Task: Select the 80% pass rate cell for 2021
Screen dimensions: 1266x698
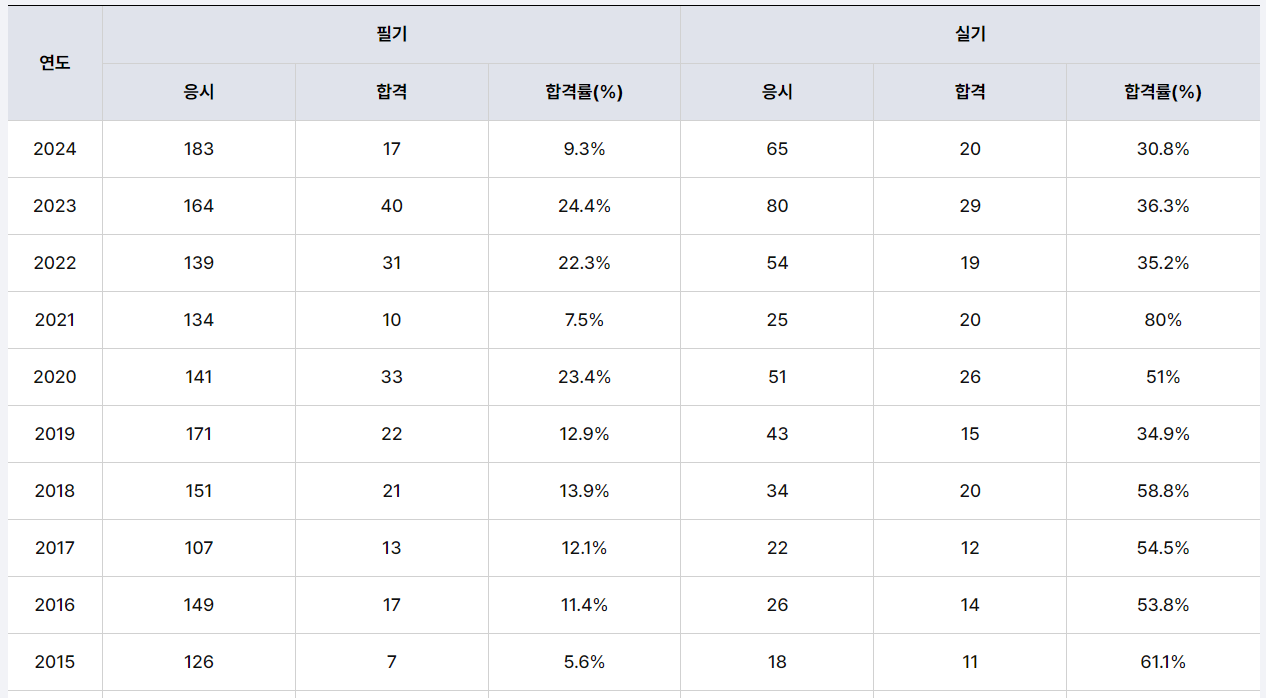Action: click(1162, 320)
